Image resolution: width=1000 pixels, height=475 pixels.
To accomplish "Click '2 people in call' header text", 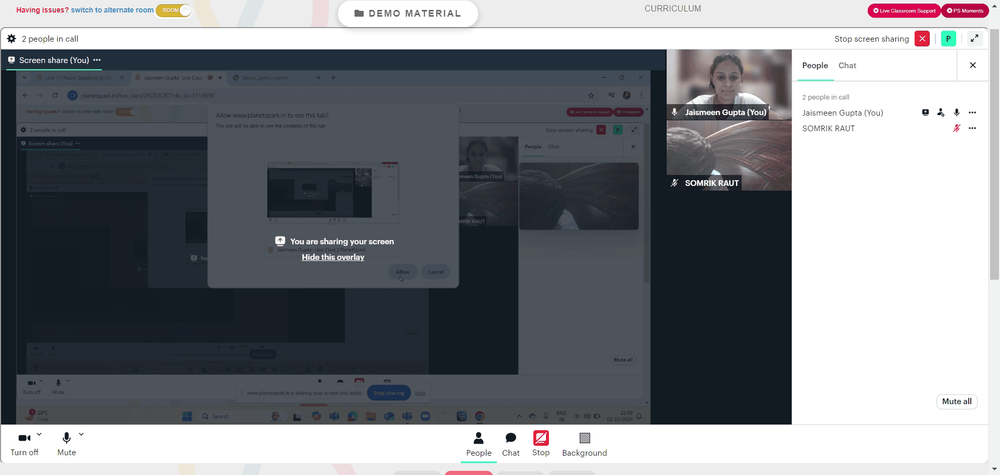I will coord(50,39).
